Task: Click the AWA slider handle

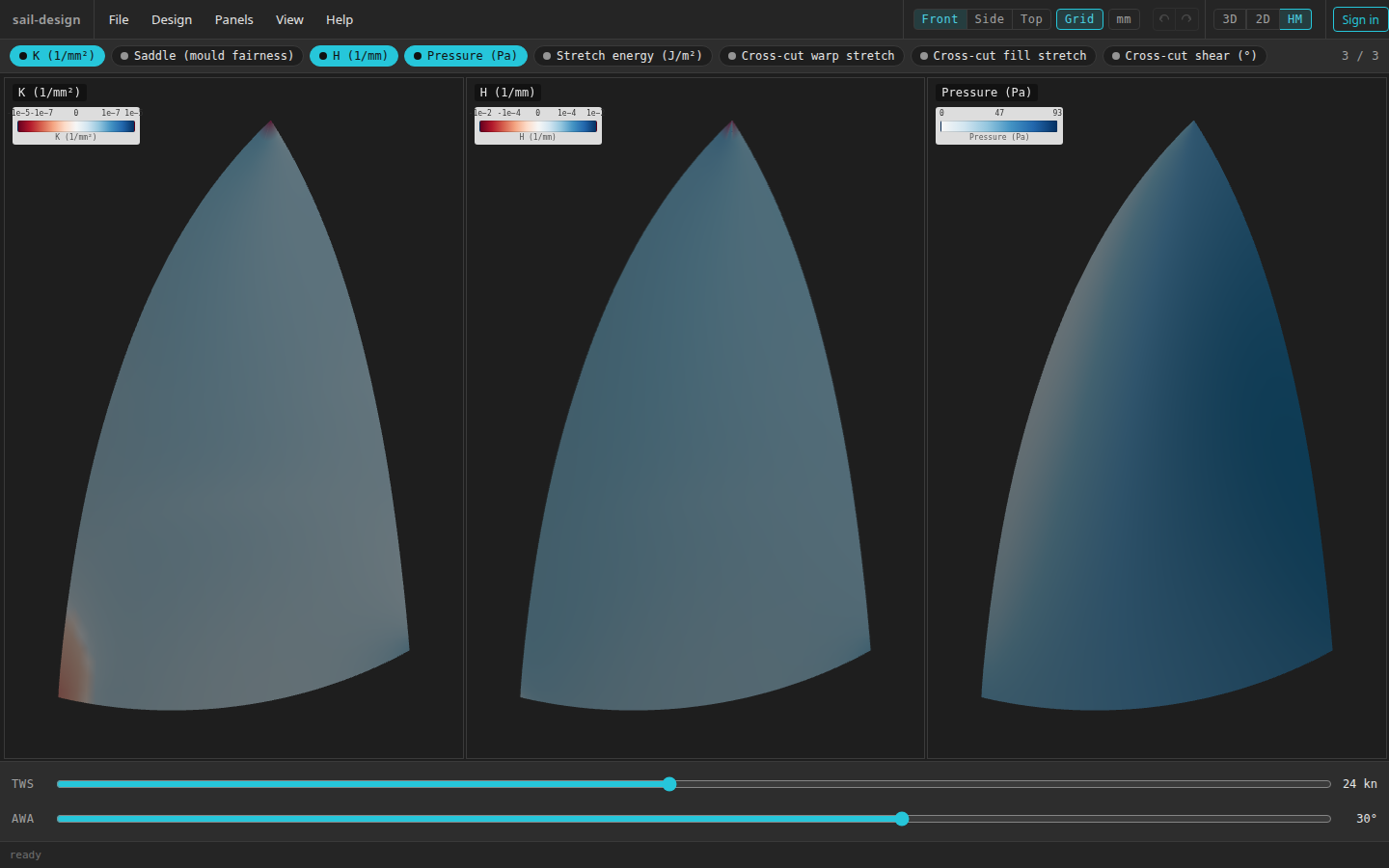Action: coord(902,819)
